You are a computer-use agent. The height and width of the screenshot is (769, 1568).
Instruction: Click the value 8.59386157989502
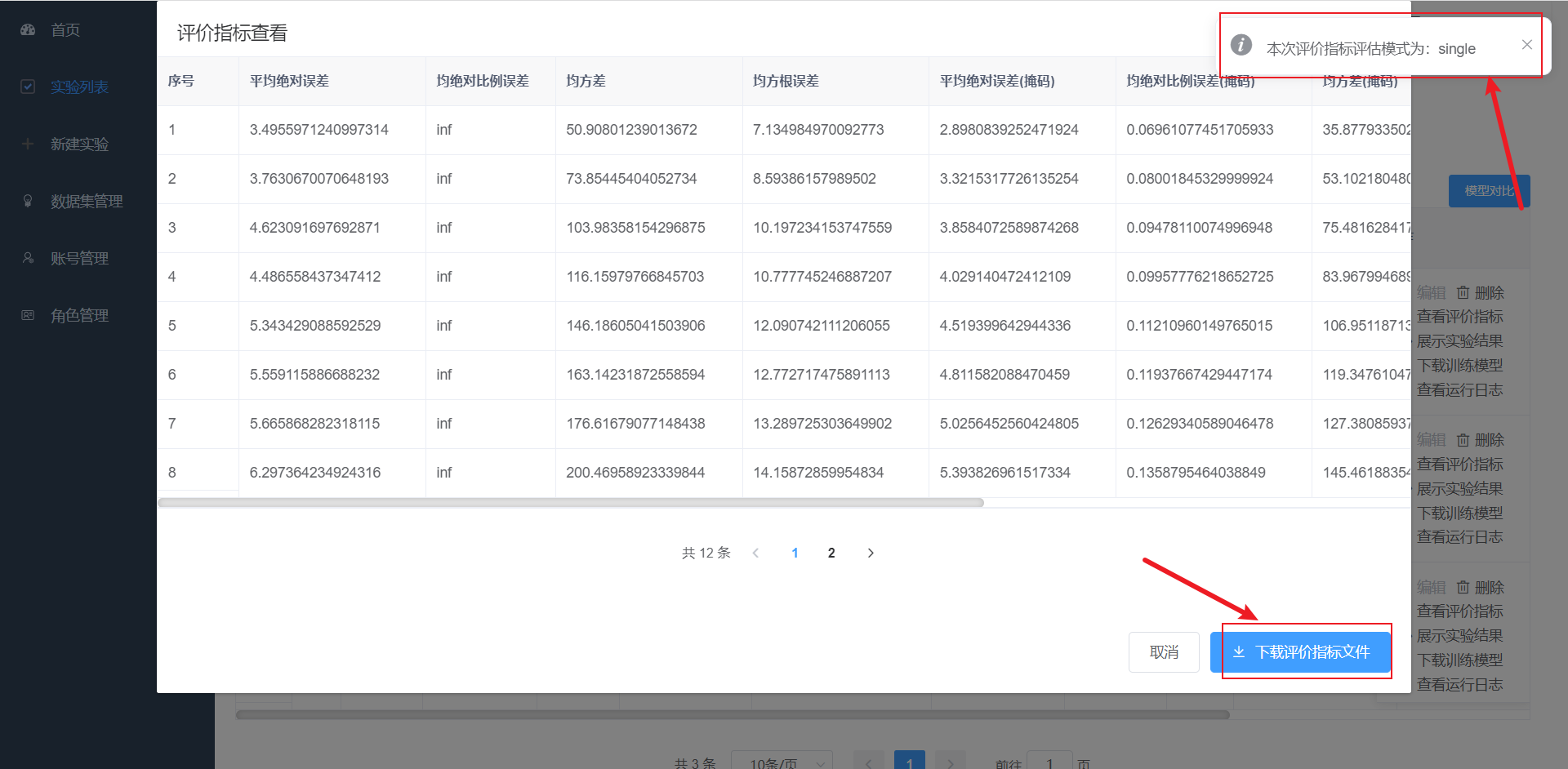(814, 179)
